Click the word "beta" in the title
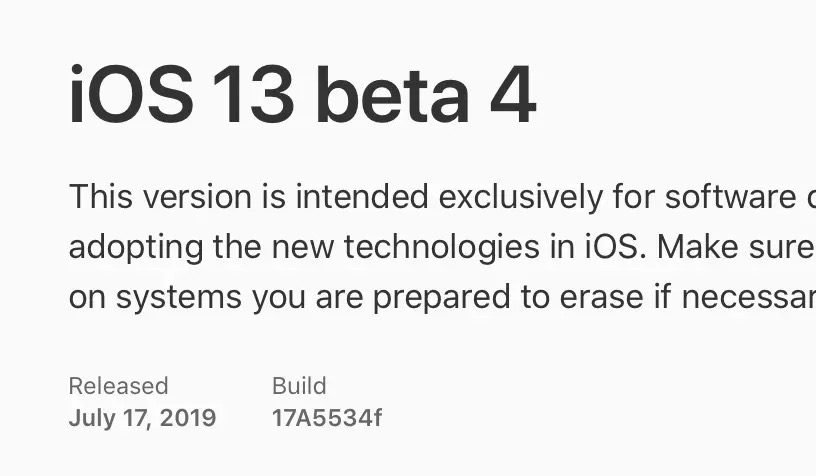Viewport: 816px width, 476px height. [392, 96]
